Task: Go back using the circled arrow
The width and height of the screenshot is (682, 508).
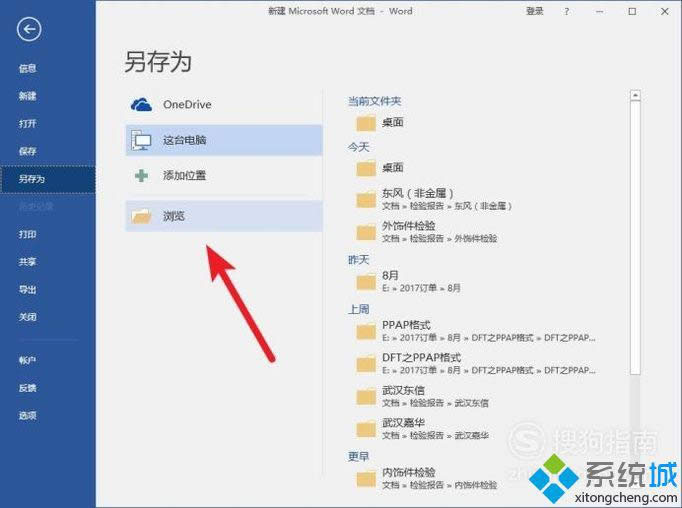Action: [x=29, y=29]
